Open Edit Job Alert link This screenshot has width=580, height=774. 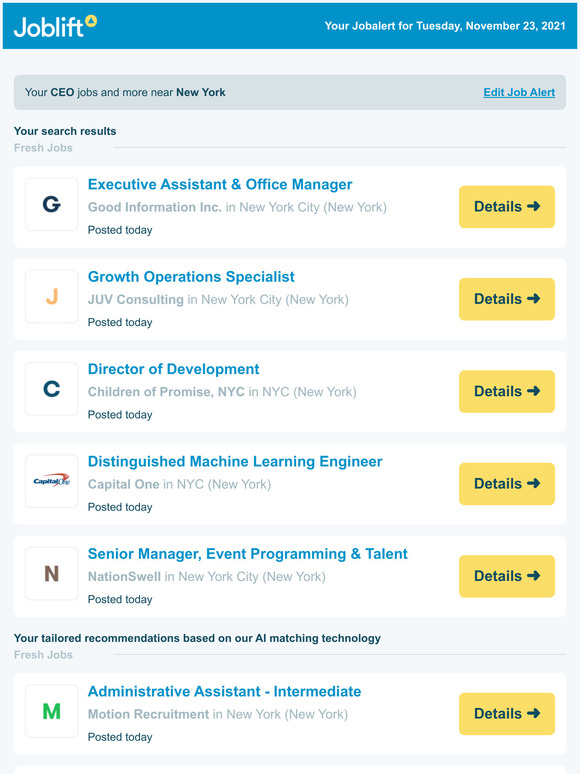(x=519, y=92)
